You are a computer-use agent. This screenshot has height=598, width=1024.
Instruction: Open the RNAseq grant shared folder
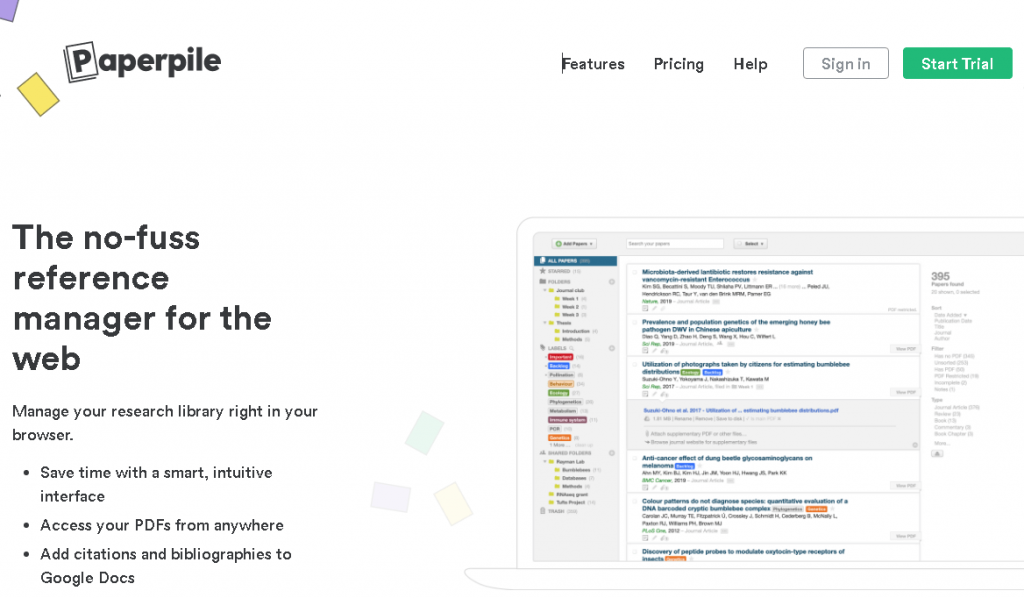[569, 494]
